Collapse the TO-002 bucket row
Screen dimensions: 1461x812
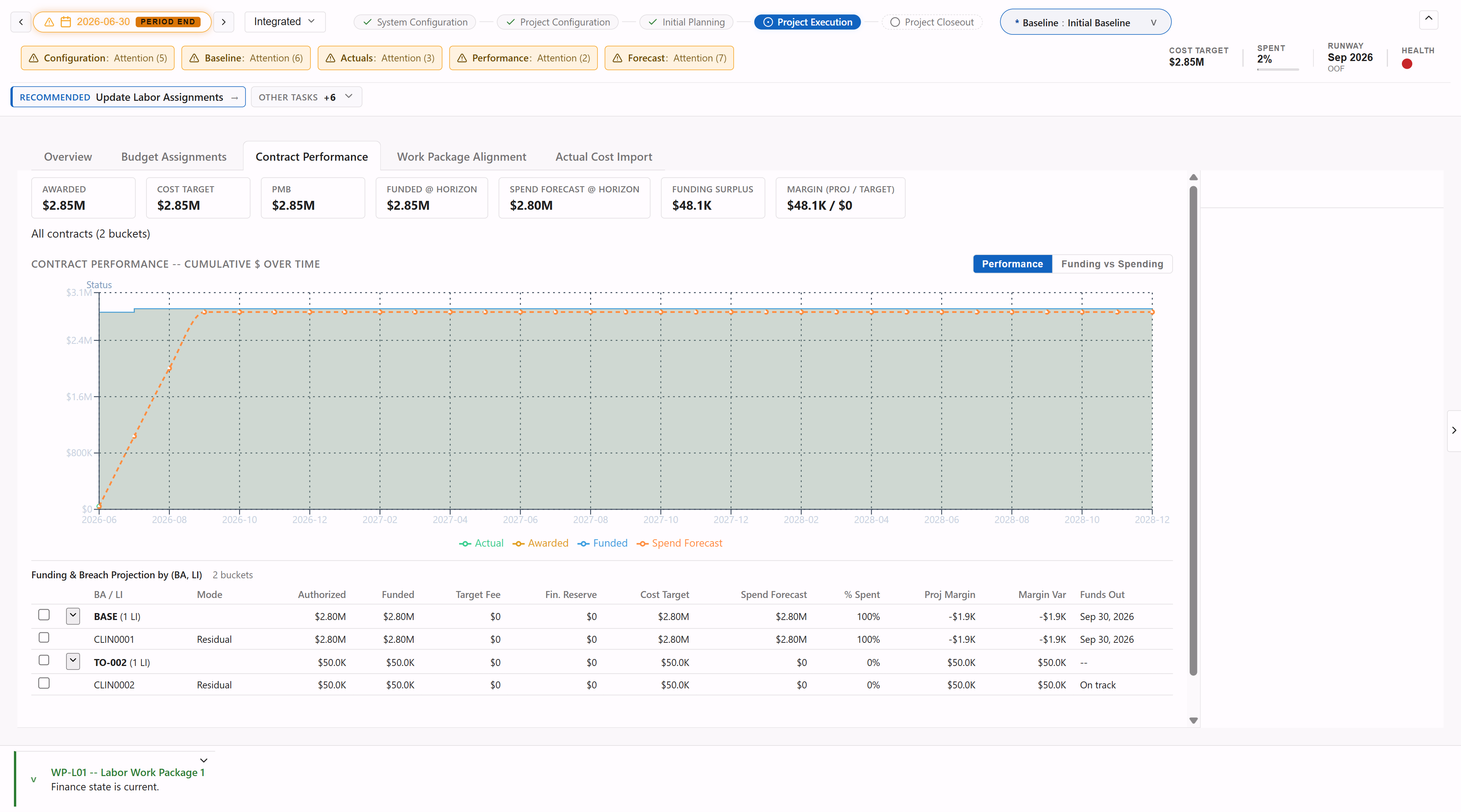(73, 661)
